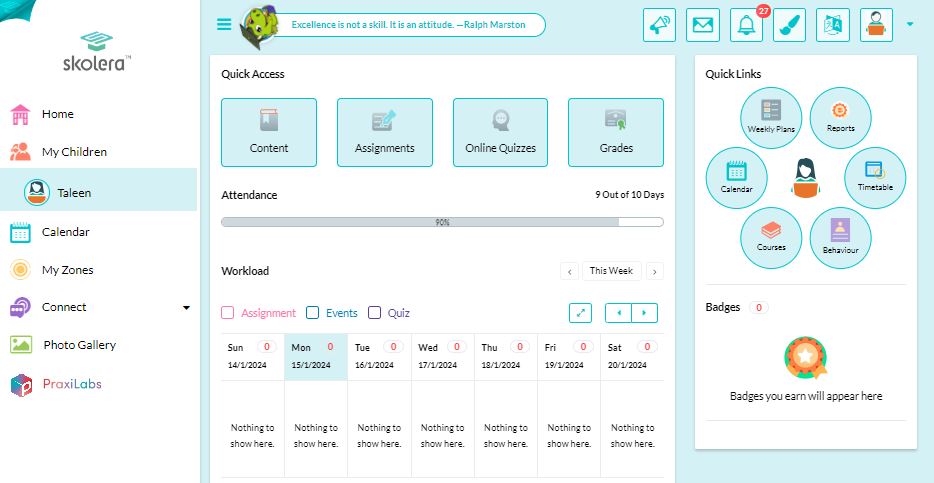The width and height of the screenshot is (934, 483).
Task: Select Tue 16/1/2024 column header
Action: [379, 356]
